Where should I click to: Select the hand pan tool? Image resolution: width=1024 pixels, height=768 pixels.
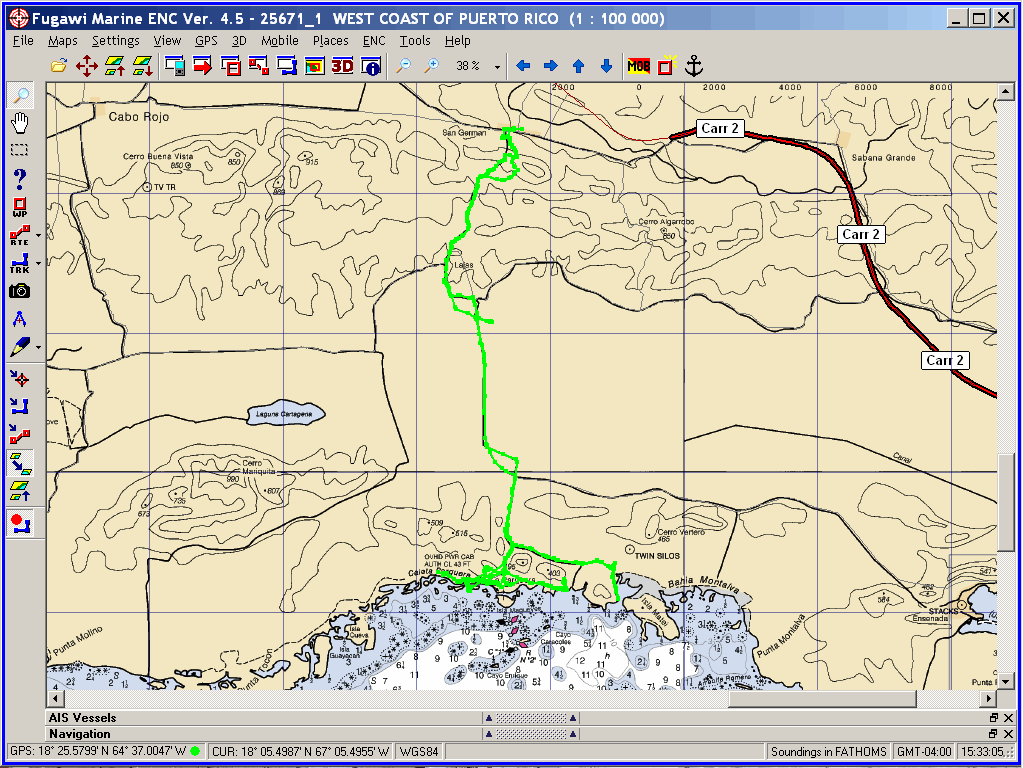pyautogui.click(x=21, y=123)
